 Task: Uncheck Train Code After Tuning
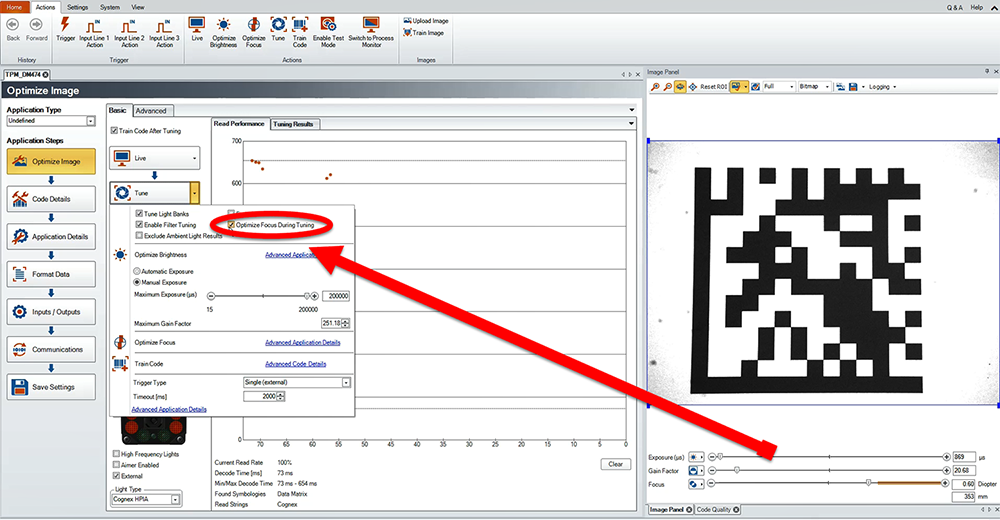point(114,131)
